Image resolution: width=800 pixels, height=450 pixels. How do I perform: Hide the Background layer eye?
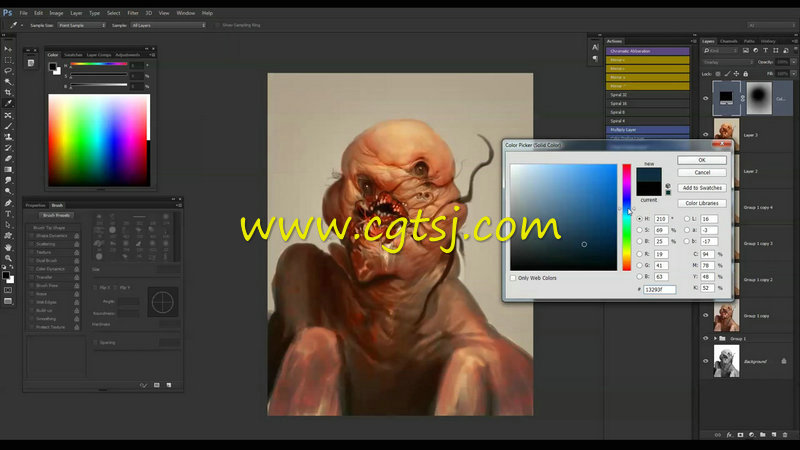tap(706, 361)
